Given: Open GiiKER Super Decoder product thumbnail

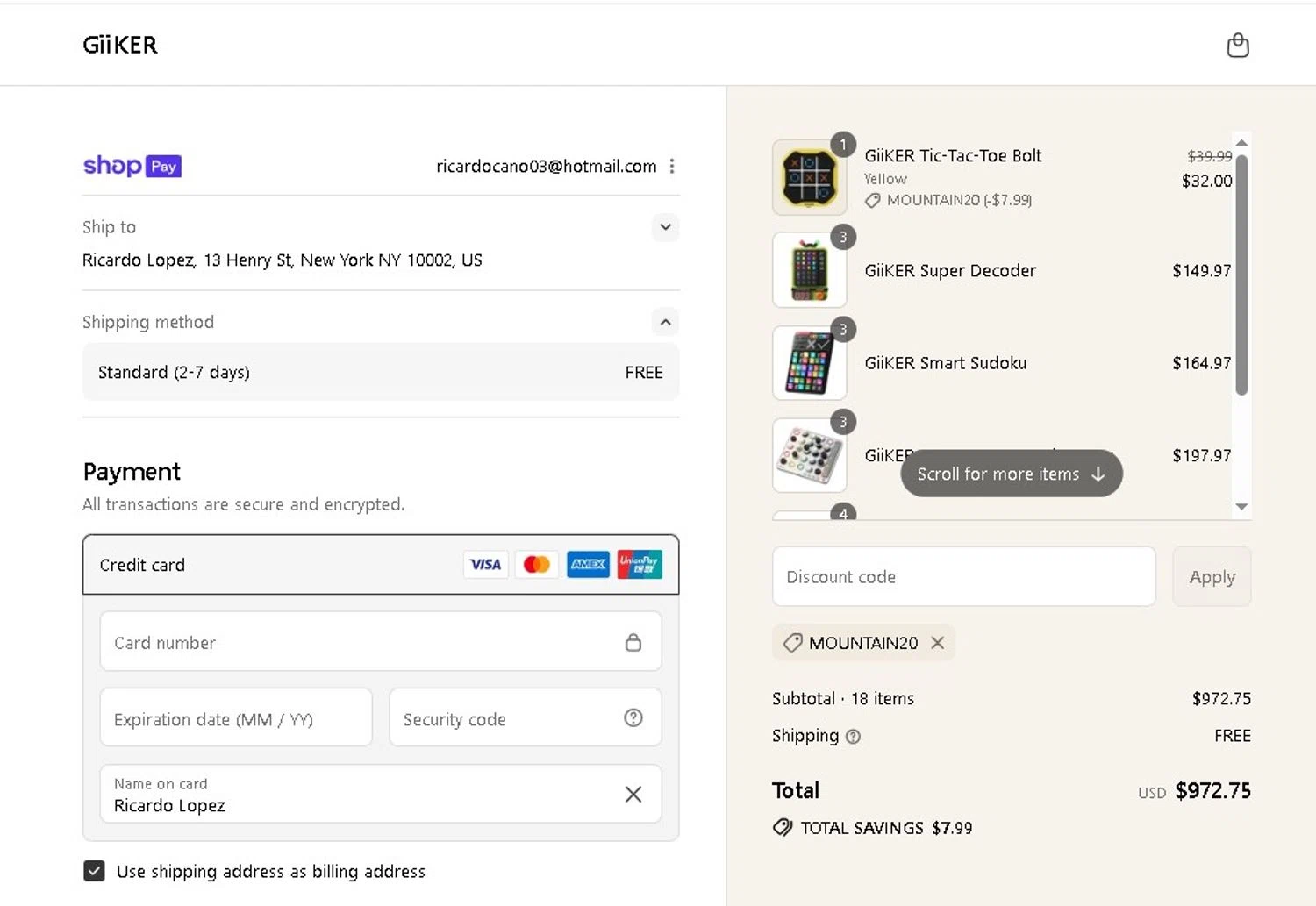Looking at the screenshot, I should coord(810,270).
